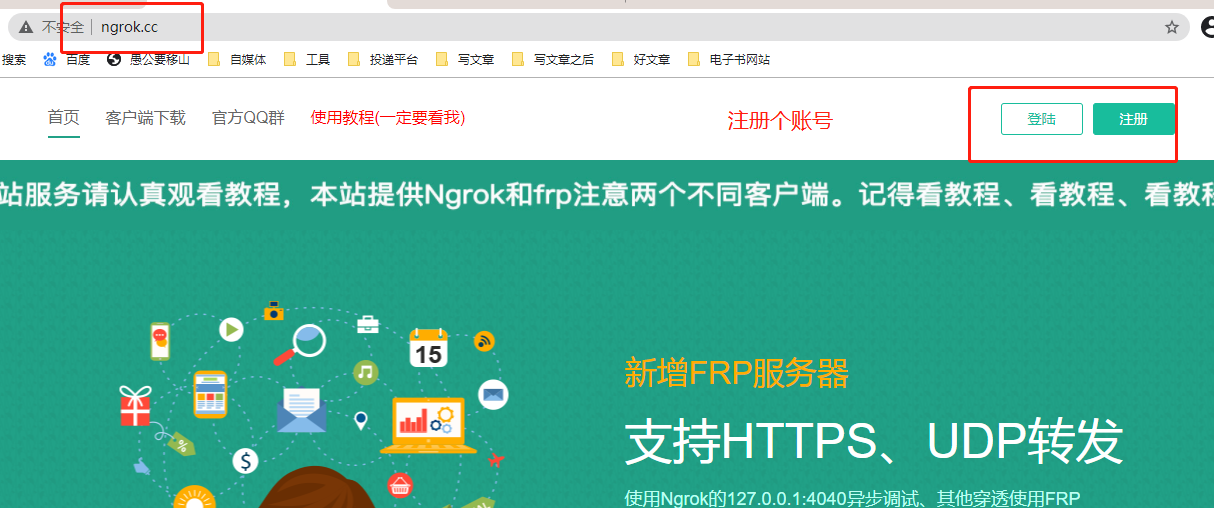Open the 自媒体 bookmark folder

pyautogui.click(x=237, y=60)
